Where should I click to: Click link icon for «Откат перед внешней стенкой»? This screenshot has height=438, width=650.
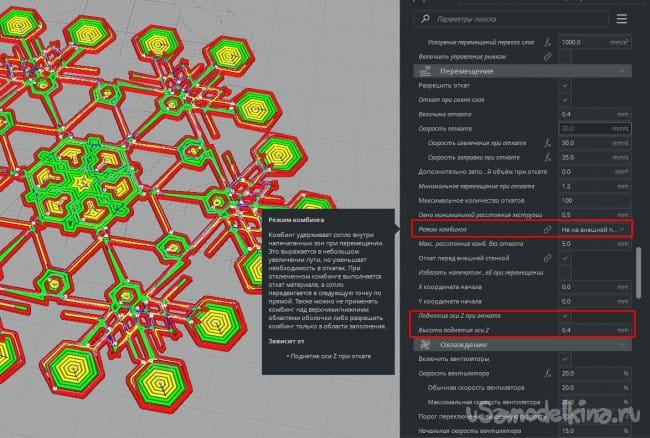coord(548,258)
